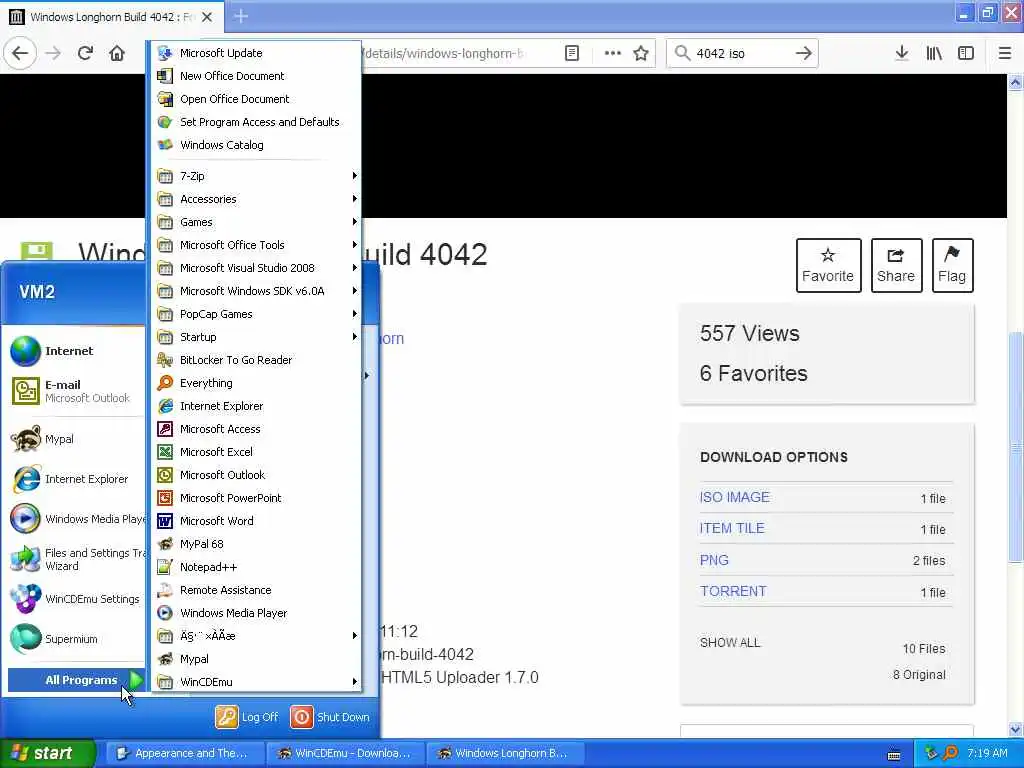Screen dimensions: 1024x768
Task: Click the search go arrow next to 4042 iso
Action: (x=803, y=53)
